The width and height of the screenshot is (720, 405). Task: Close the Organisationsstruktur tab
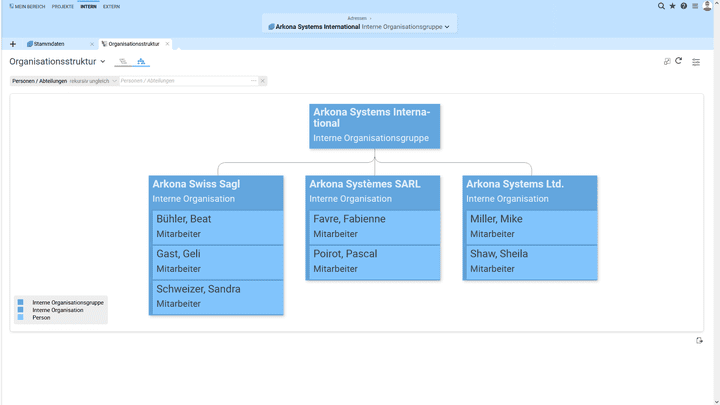tap(167, 44)
